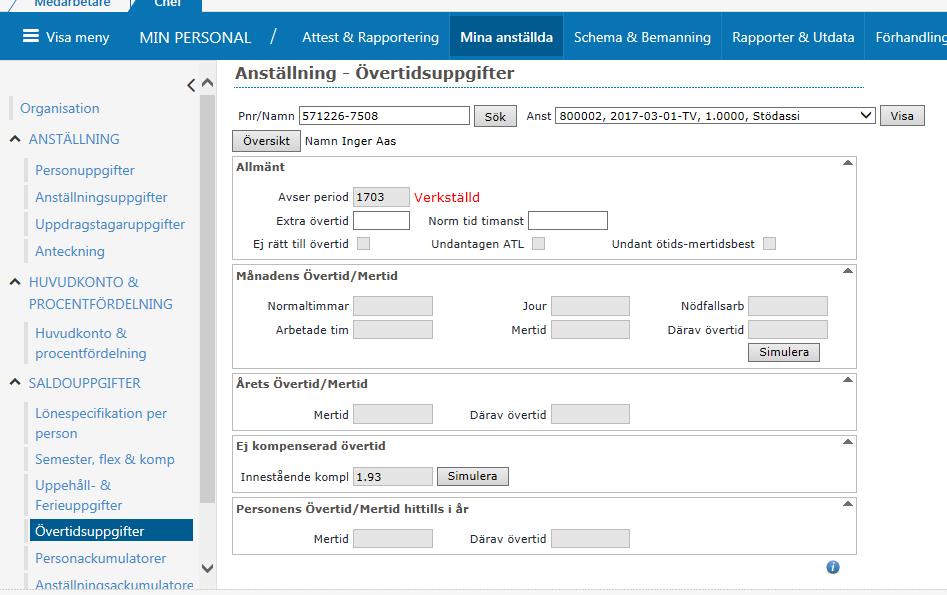Click MIN PERSONAL heading link
The width and height of the screenshot is (947, 595).
tap(195, 37)
